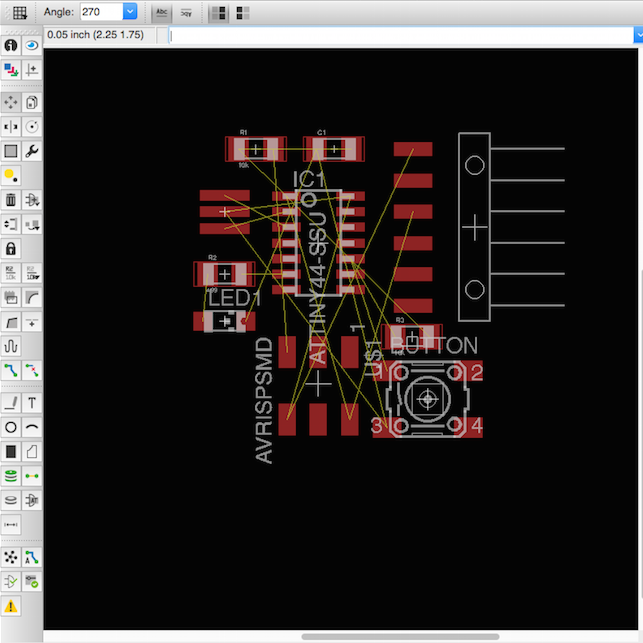Click the IC1 chip on the board

point(319,242)
